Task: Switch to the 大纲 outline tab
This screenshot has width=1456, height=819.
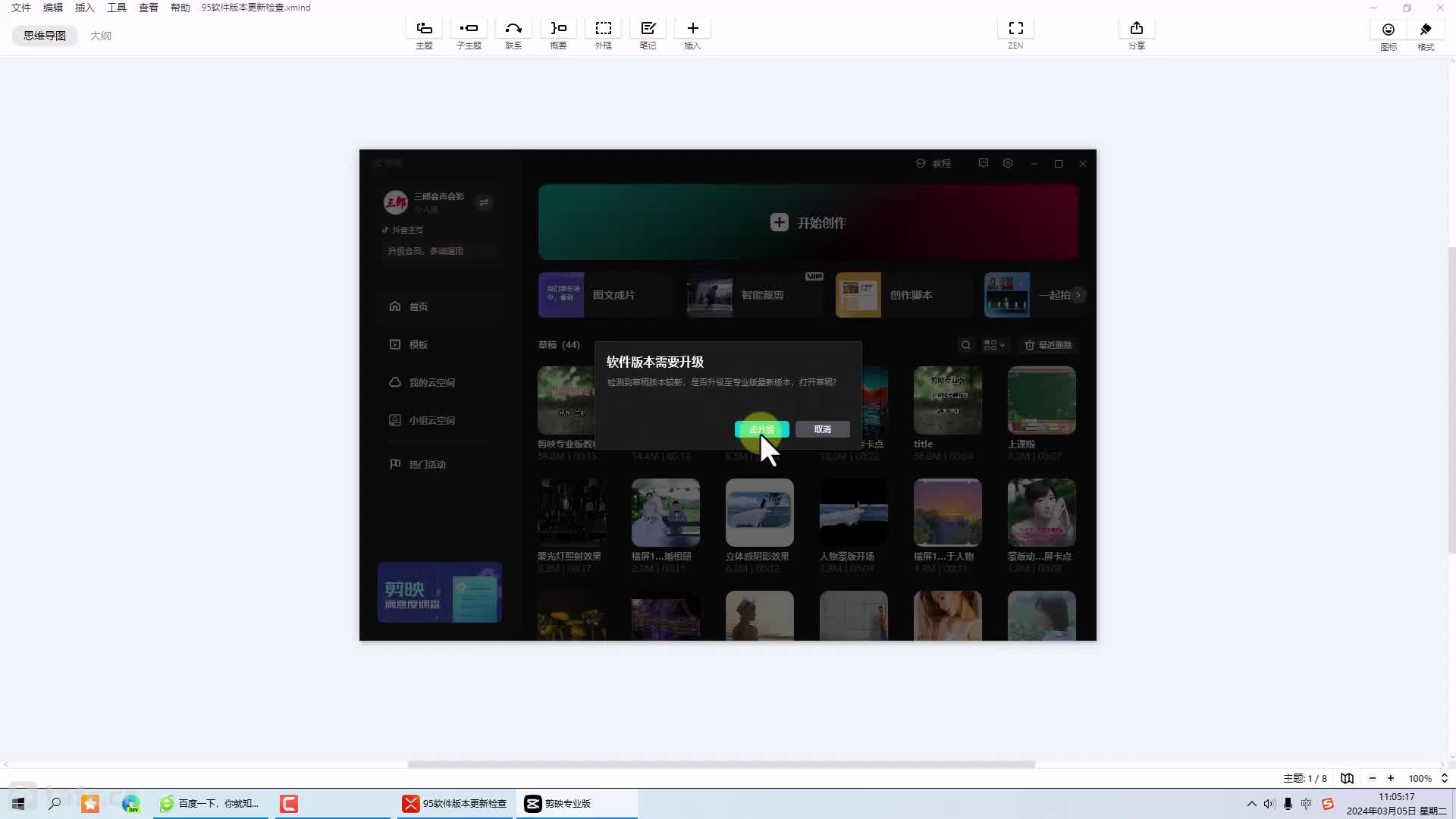Action: 101,36
